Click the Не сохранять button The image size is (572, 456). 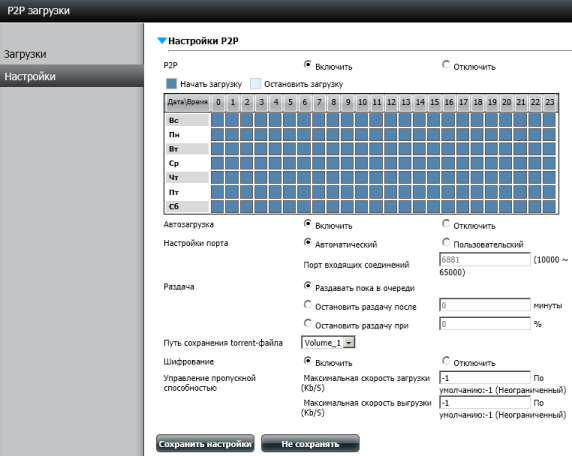[x=310, y=444]
